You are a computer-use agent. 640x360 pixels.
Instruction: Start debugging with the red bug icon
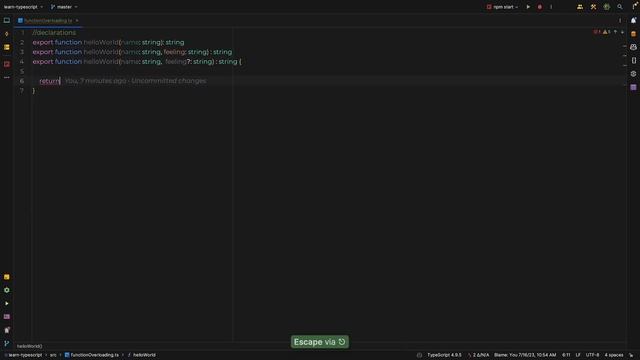[x=540, y=7]
